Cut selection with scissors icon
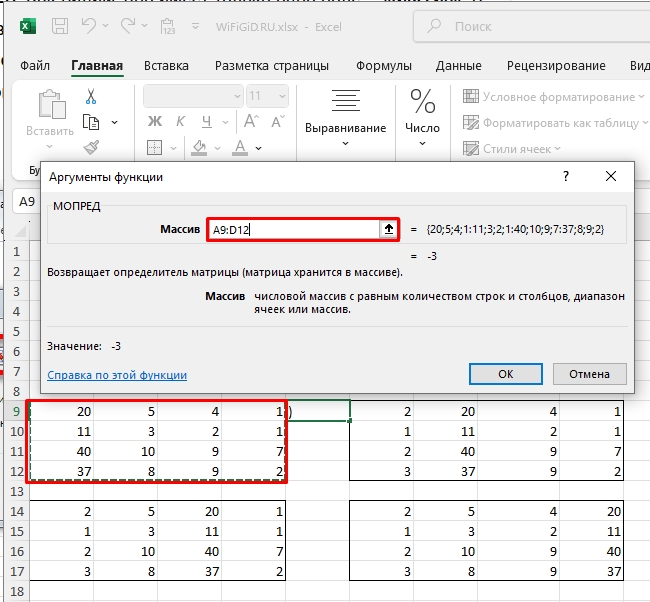The height and width of the screenshot is (602, 650). pyautogui.click(x=91, y=97)
